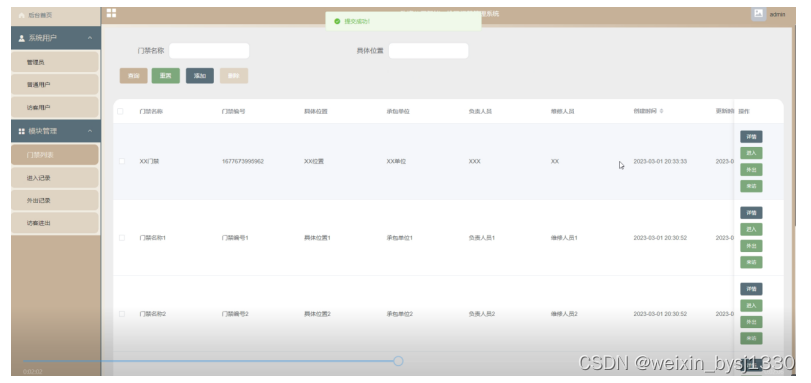Select cell text XX位置
Image resolution: width=811 pixels, height=383 pixels.
click(x=313, y=161)
